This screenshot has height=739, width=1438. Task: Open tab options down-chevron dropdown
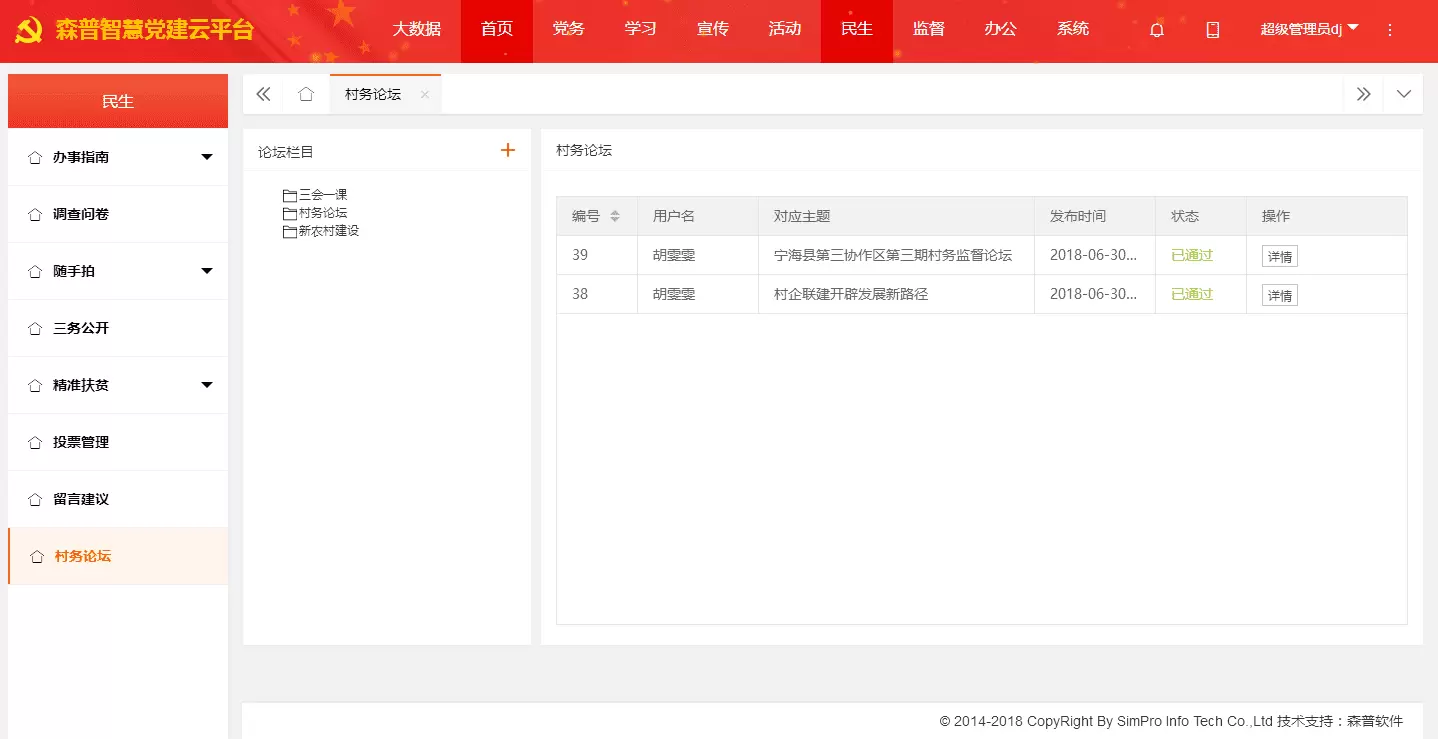click(1404, 94)
